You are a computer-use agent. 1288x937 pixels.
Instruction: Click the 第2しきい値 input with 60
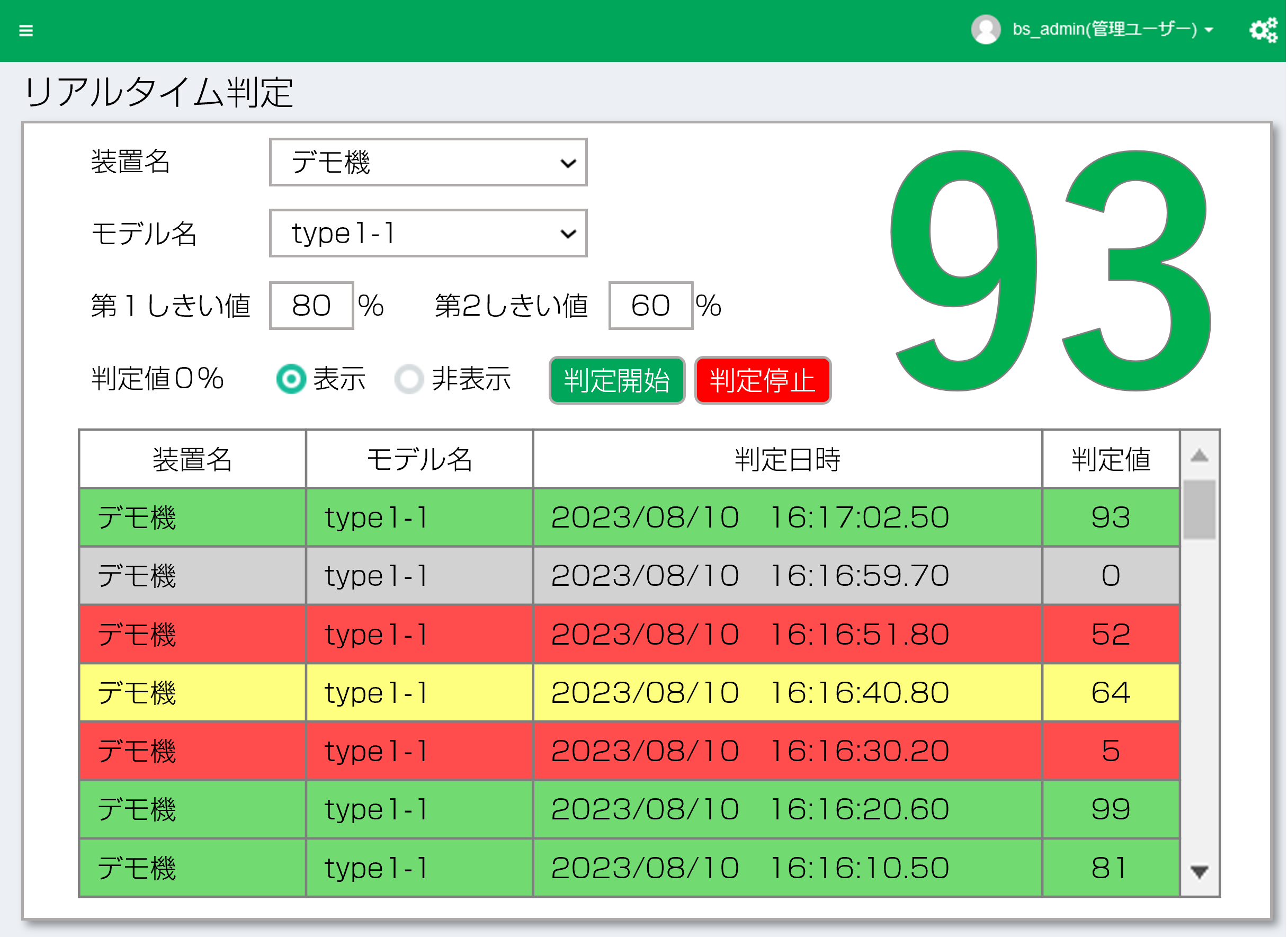click(650, 306)
